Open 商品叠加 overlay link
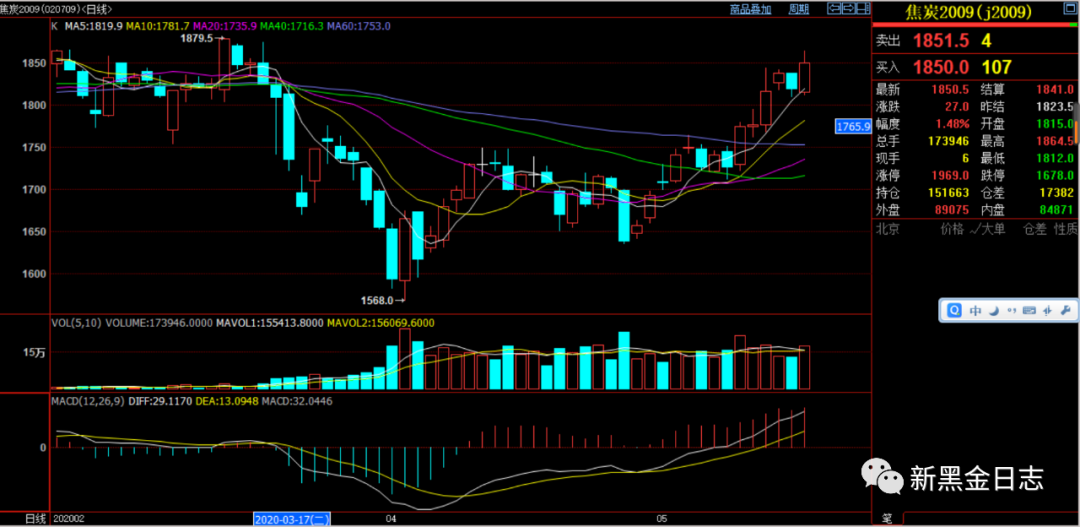 pos(751,9)
